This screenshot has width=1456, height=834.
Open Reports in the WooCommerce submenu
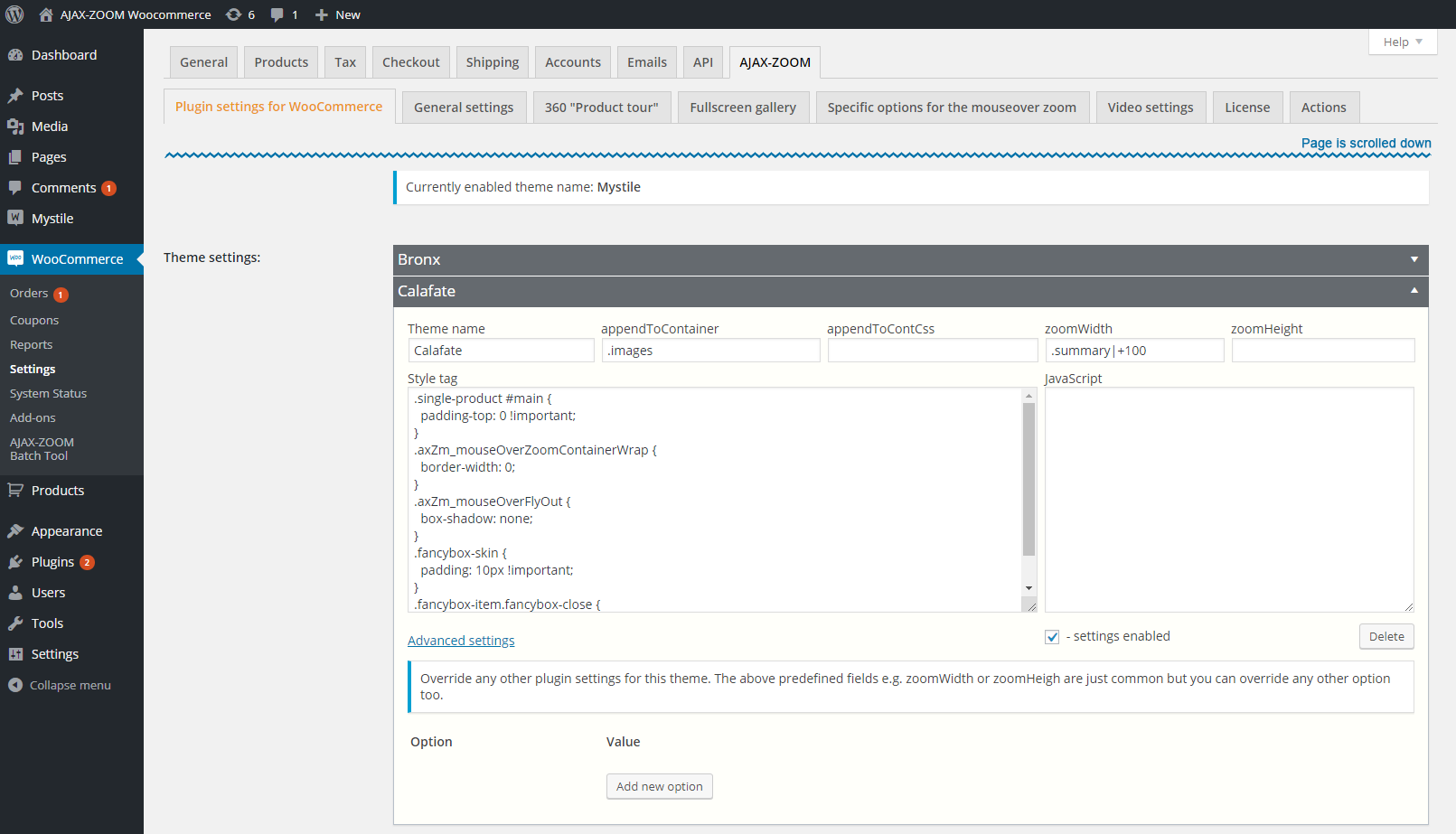coord(32,345)
